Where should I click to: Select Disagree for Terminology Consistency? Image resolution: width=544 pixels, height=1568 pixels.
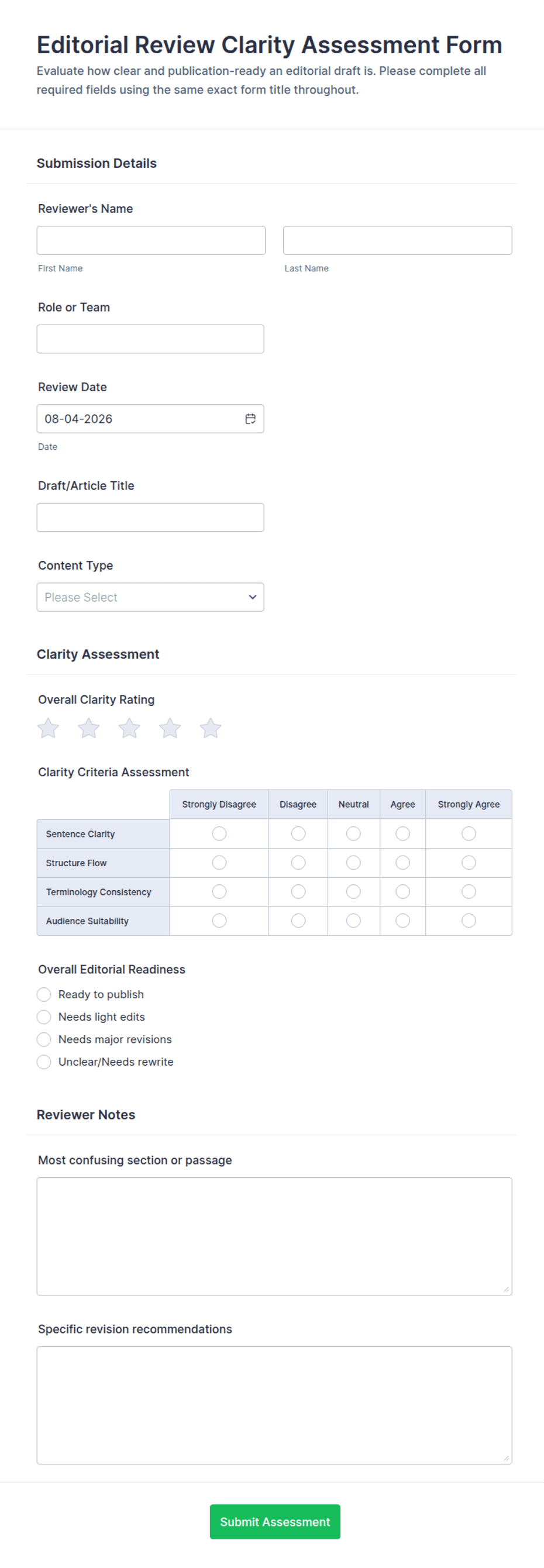coord(298,892)
